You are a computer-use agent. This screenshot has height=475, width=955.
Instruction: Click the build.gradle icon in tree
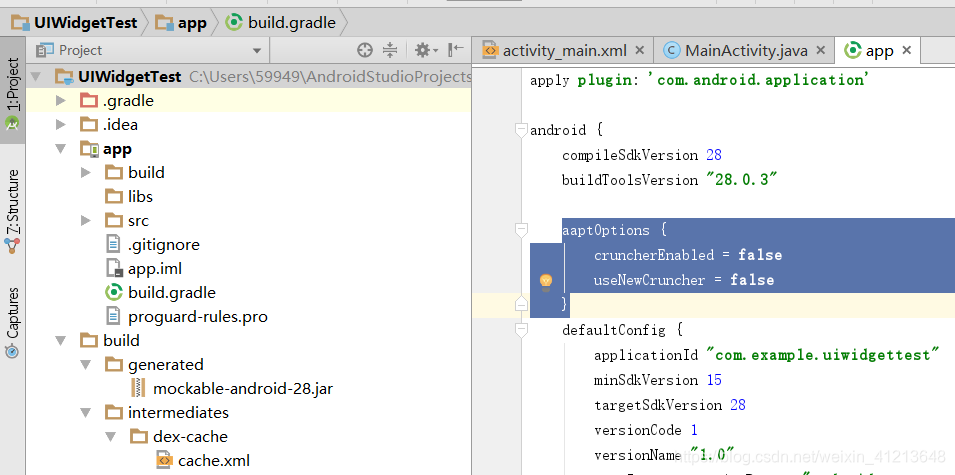[114, 292]
